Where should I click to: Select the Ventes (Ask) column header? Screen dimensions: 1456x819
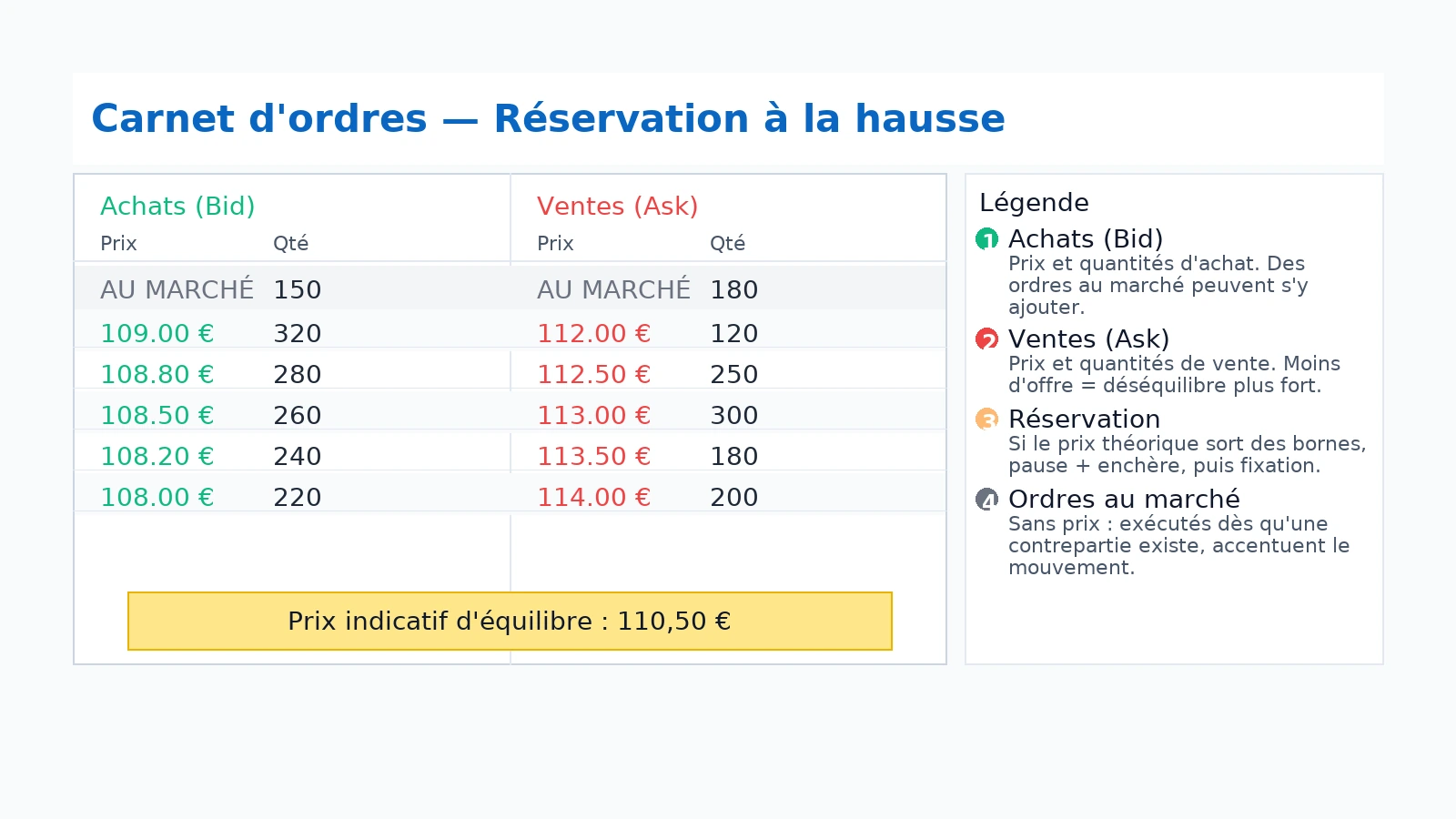coord(617,207)
